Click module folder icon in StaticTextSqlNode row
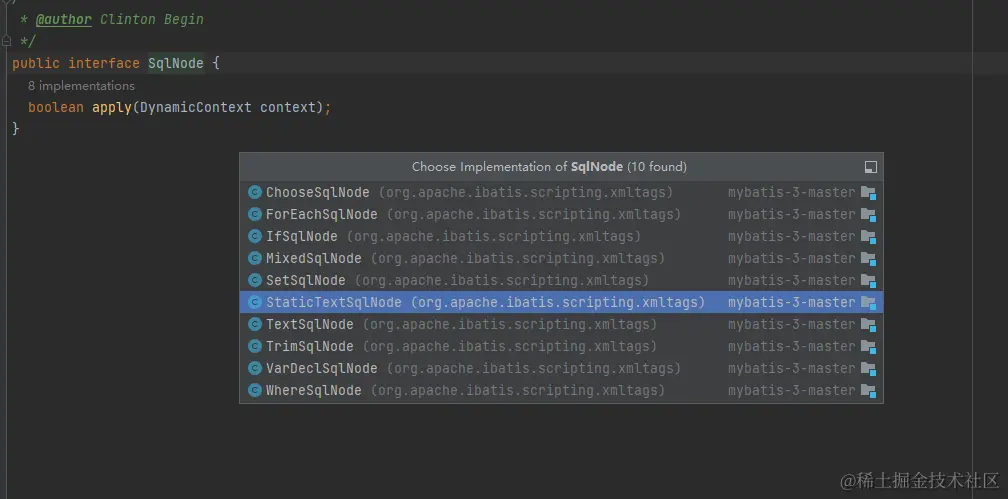1008x499 pixels. coord(868,303)
